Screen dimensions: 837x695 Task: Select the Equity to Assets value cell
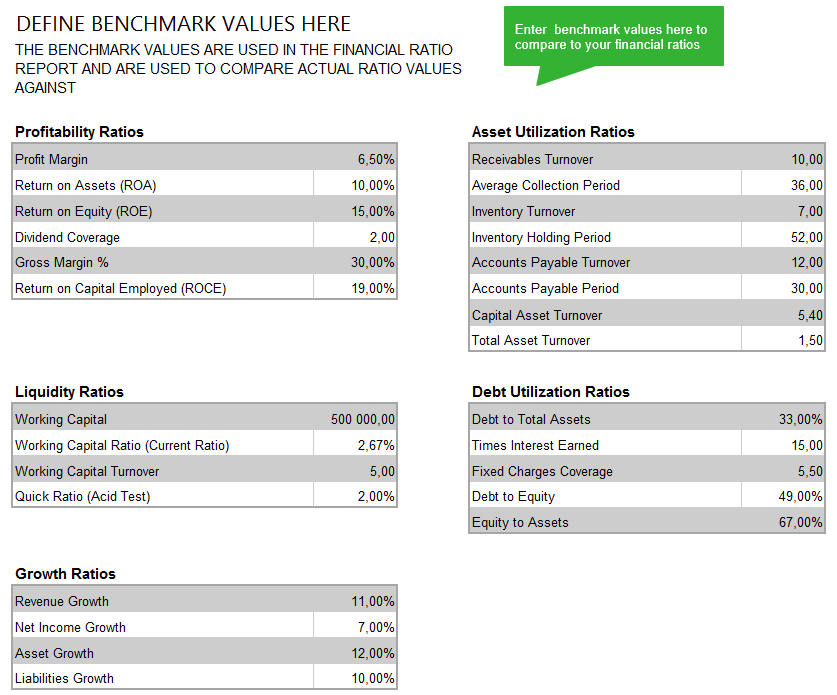click(x=783, y=522)
